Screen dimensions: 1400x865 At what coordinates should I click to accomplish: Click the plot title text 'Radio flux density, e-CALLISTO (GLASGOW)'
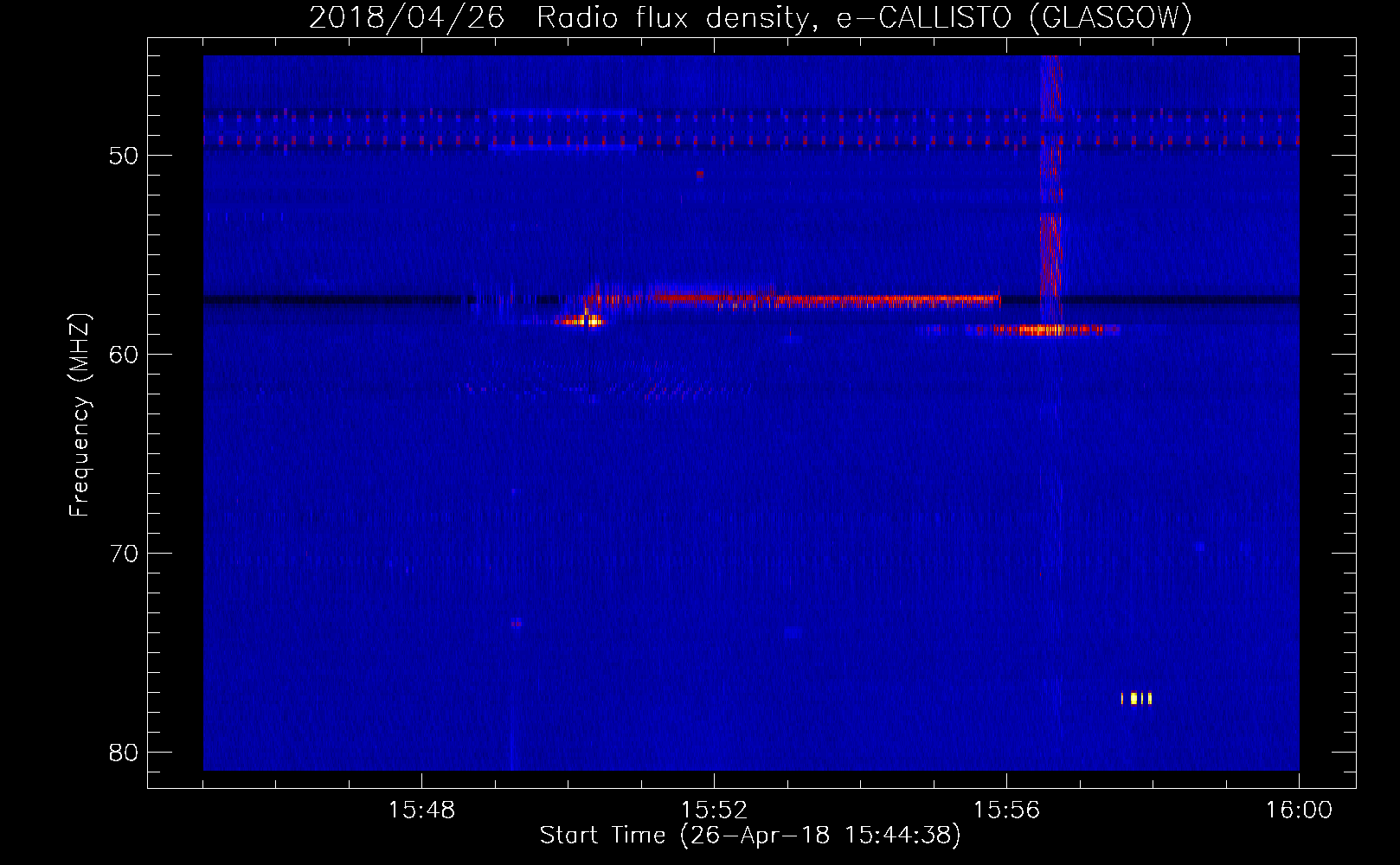coord(864,18)
